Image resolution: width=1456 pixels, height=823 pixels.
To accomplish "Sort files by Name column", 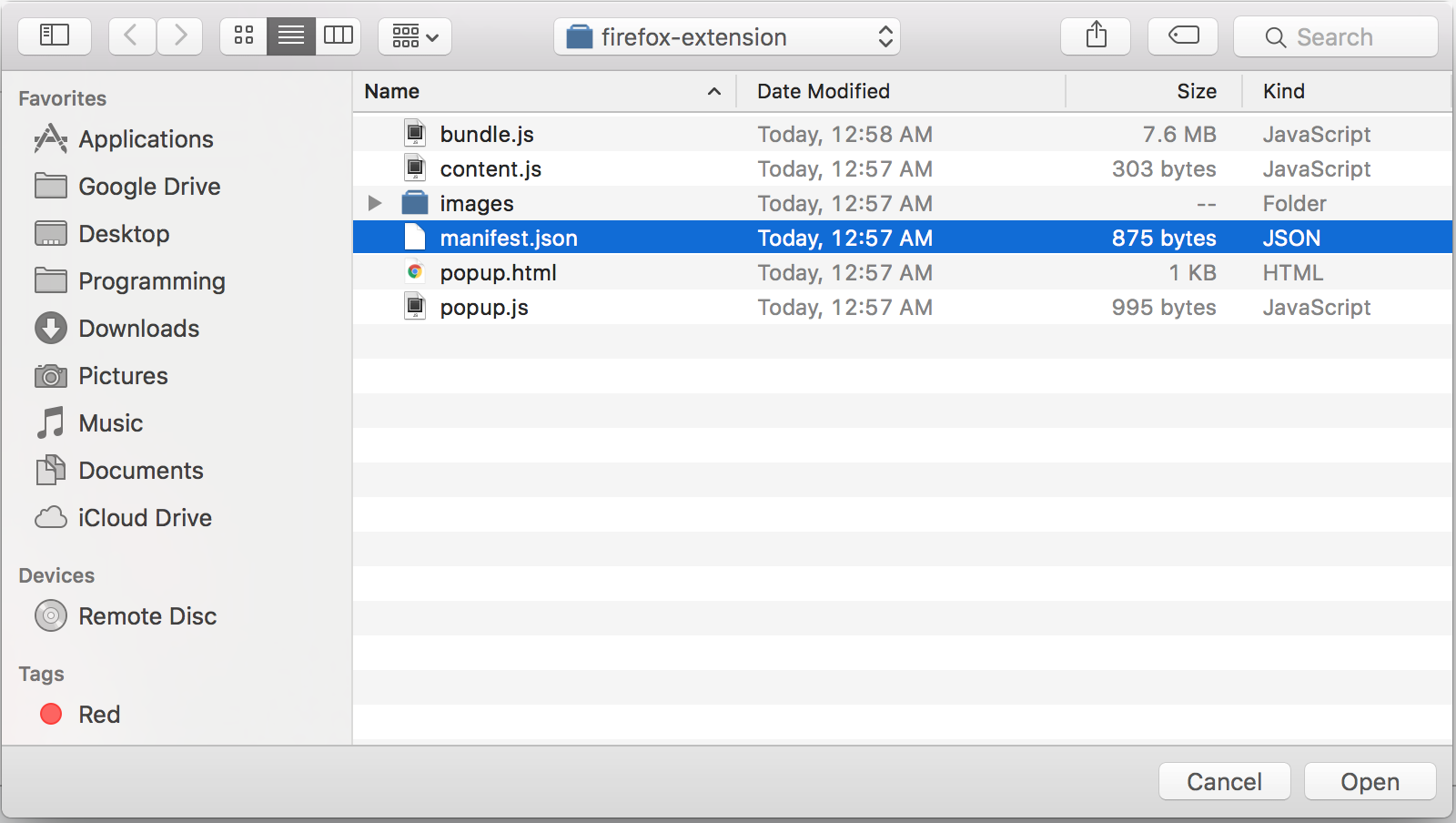I will tap(544, 91).
